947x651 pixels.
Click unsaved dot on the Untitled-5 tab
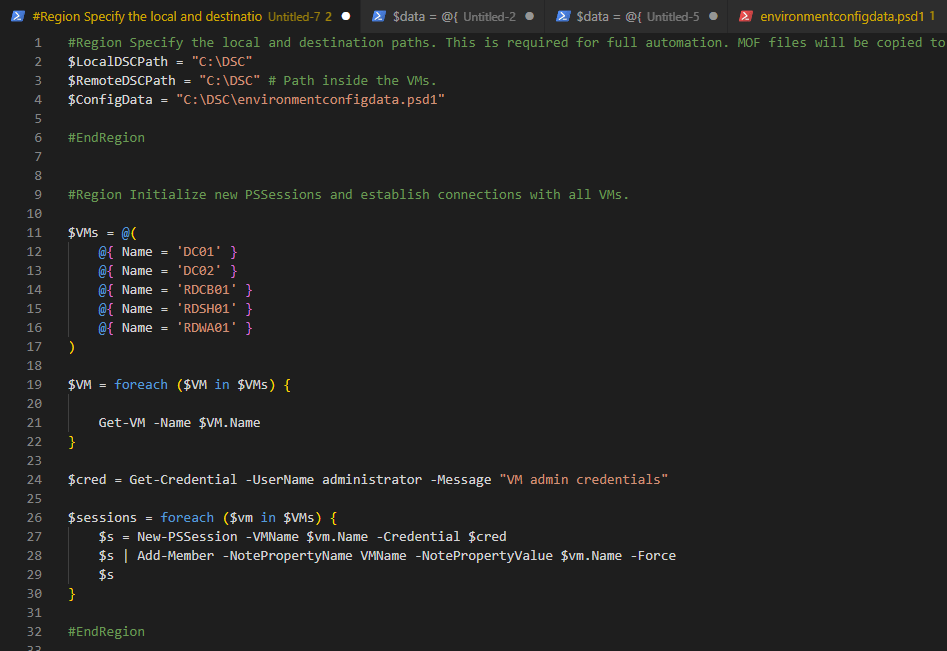click(x=713, y=17)
